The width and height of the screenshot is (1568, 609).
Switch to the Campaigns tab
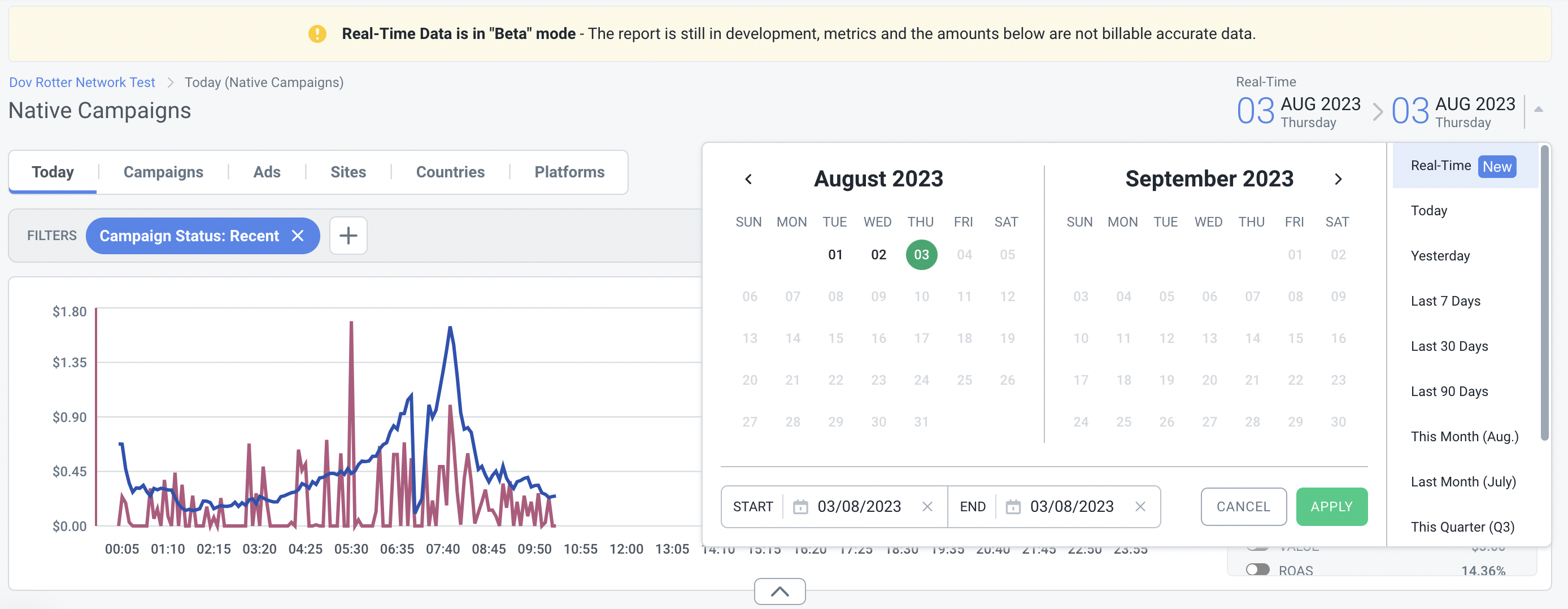tap(163, 172)
